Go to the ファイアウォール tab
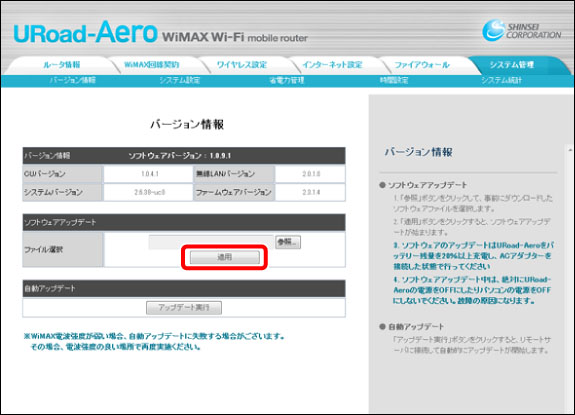 tap(422, 65)
